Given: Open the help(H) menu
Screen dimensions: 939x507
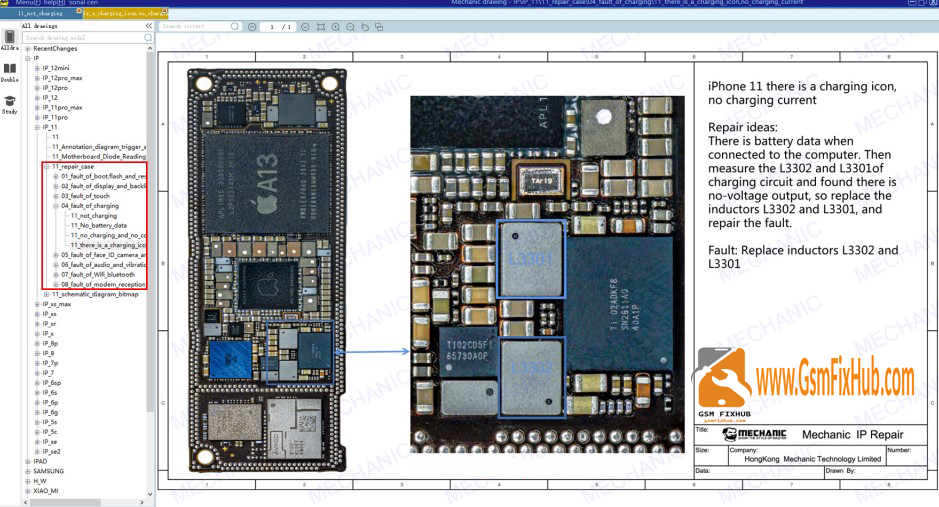Looking at the screenshot, I should click(54, 2).
